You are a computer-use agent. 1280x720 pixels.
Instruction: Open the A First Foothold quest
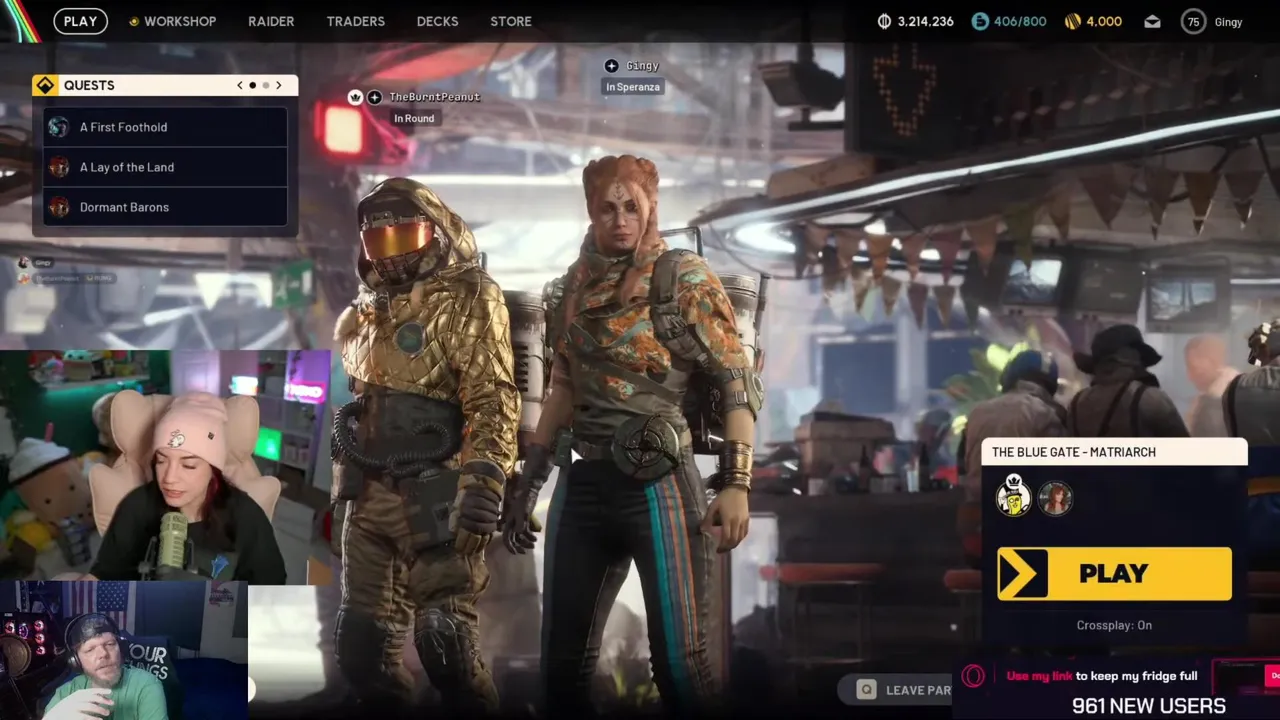165,127
